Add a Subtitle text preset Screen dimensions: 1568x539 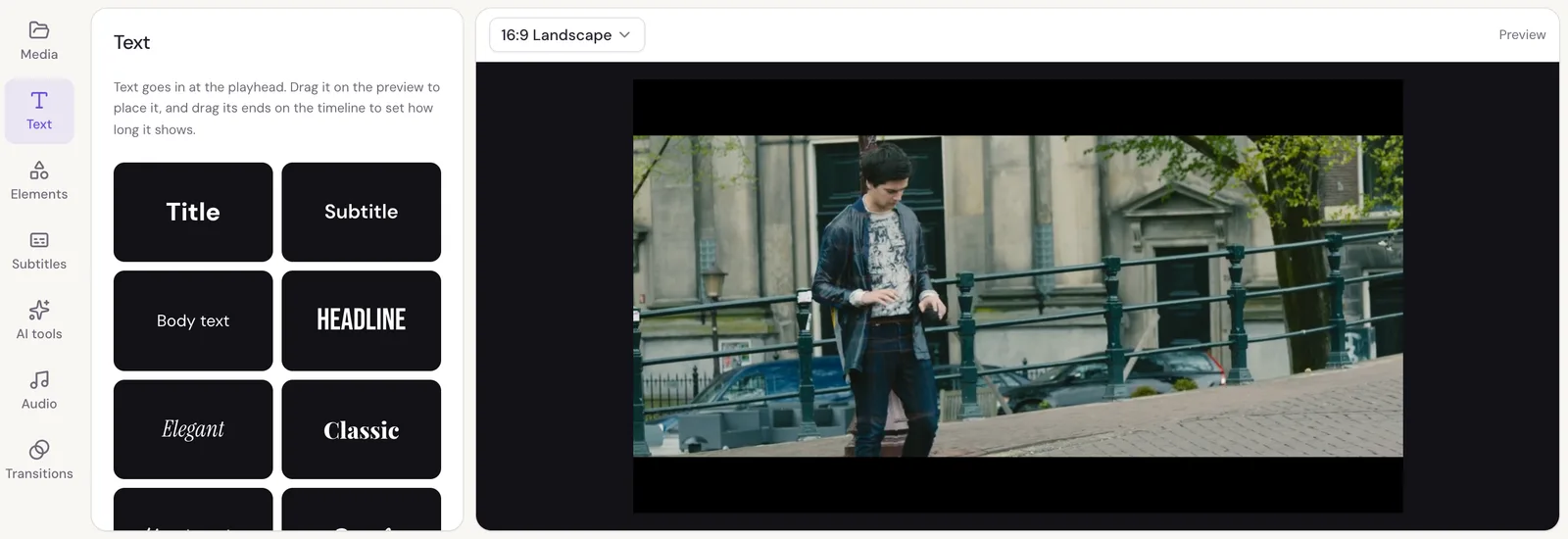tap(362, 212)
